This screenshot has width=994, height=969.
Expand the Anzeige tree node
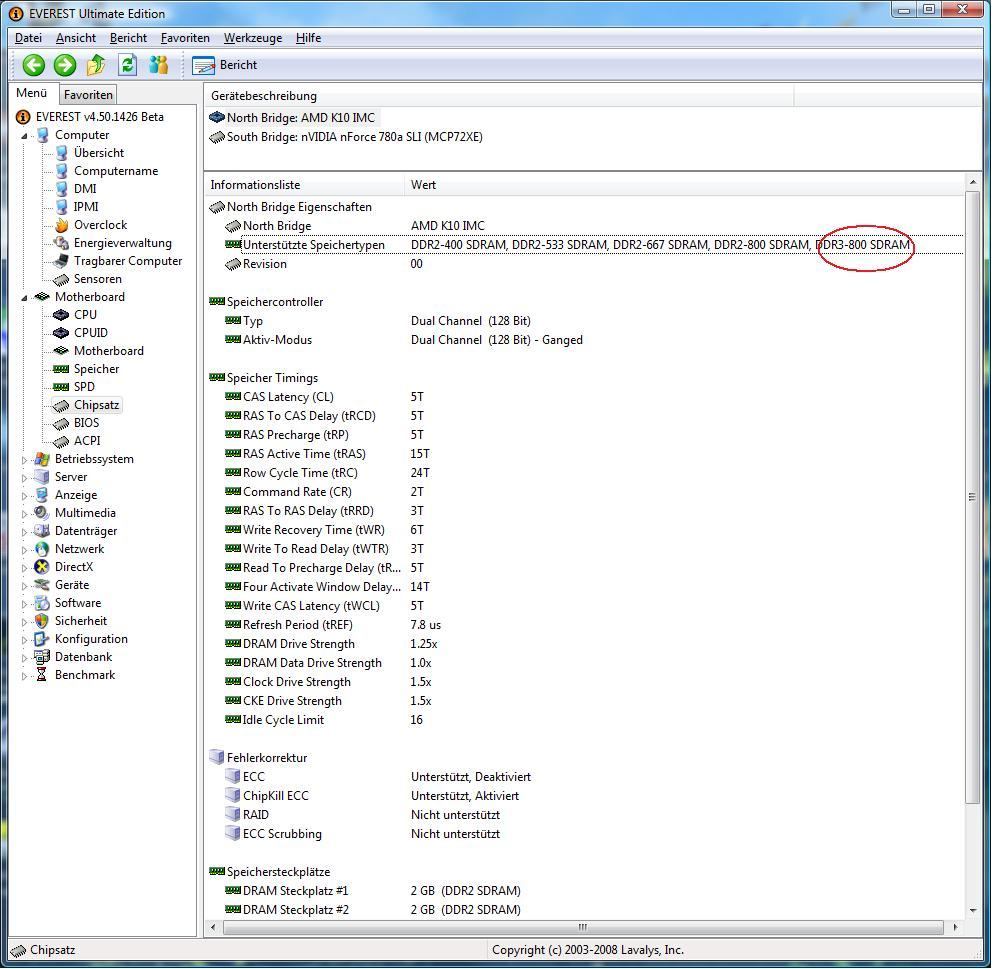pos(24,496)
